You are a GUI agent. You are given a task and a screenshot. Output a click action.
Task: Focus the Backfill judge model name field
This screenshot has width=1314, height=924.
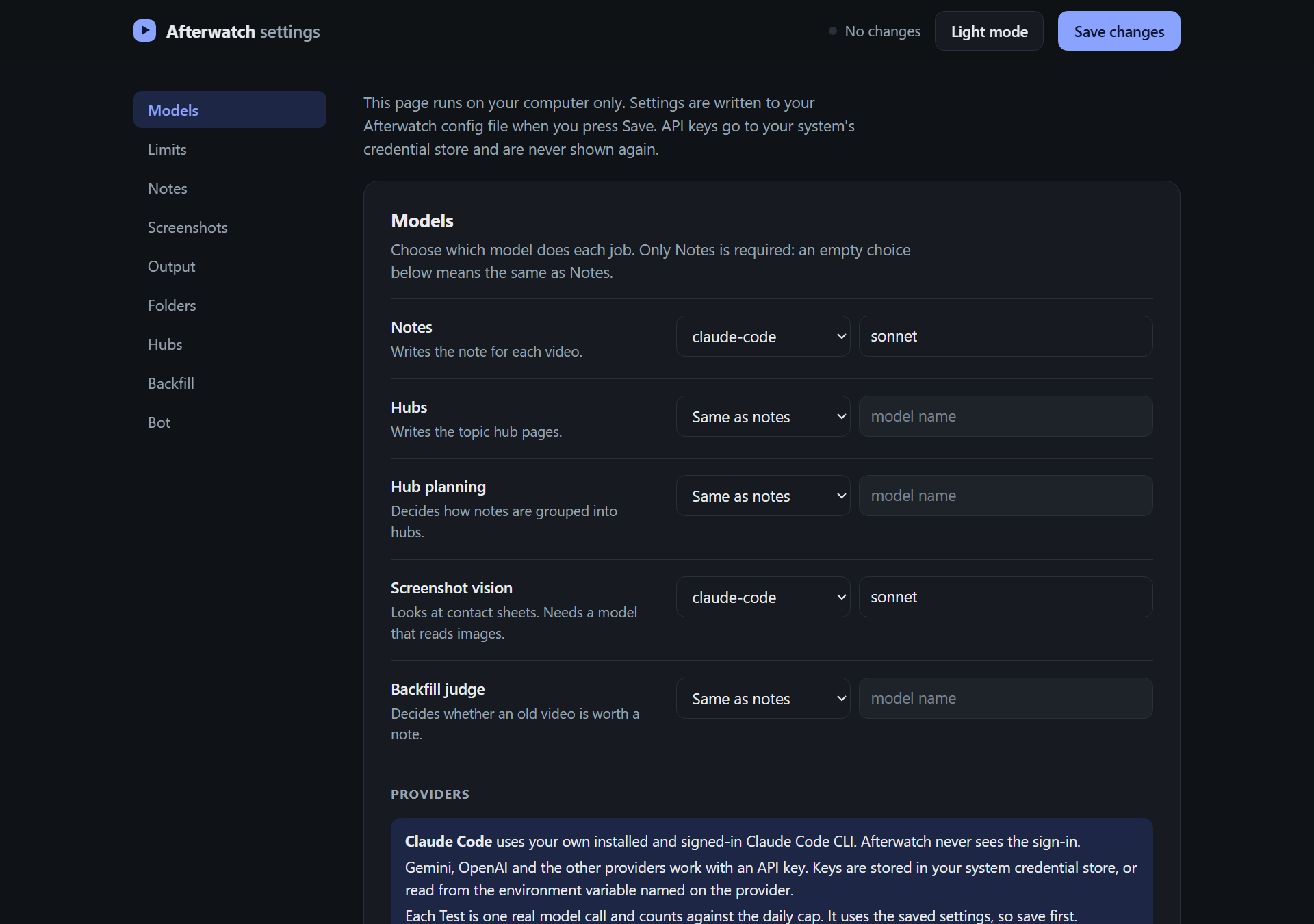click(x=1005, y=698)
